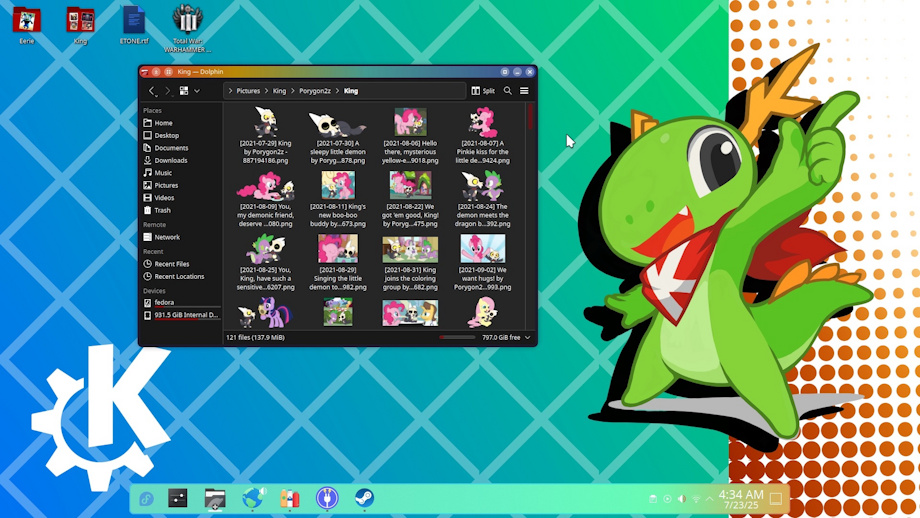Screen dimensions: 920x518
Task: Expand the free space dropdown in status bar
Action: 528,338
